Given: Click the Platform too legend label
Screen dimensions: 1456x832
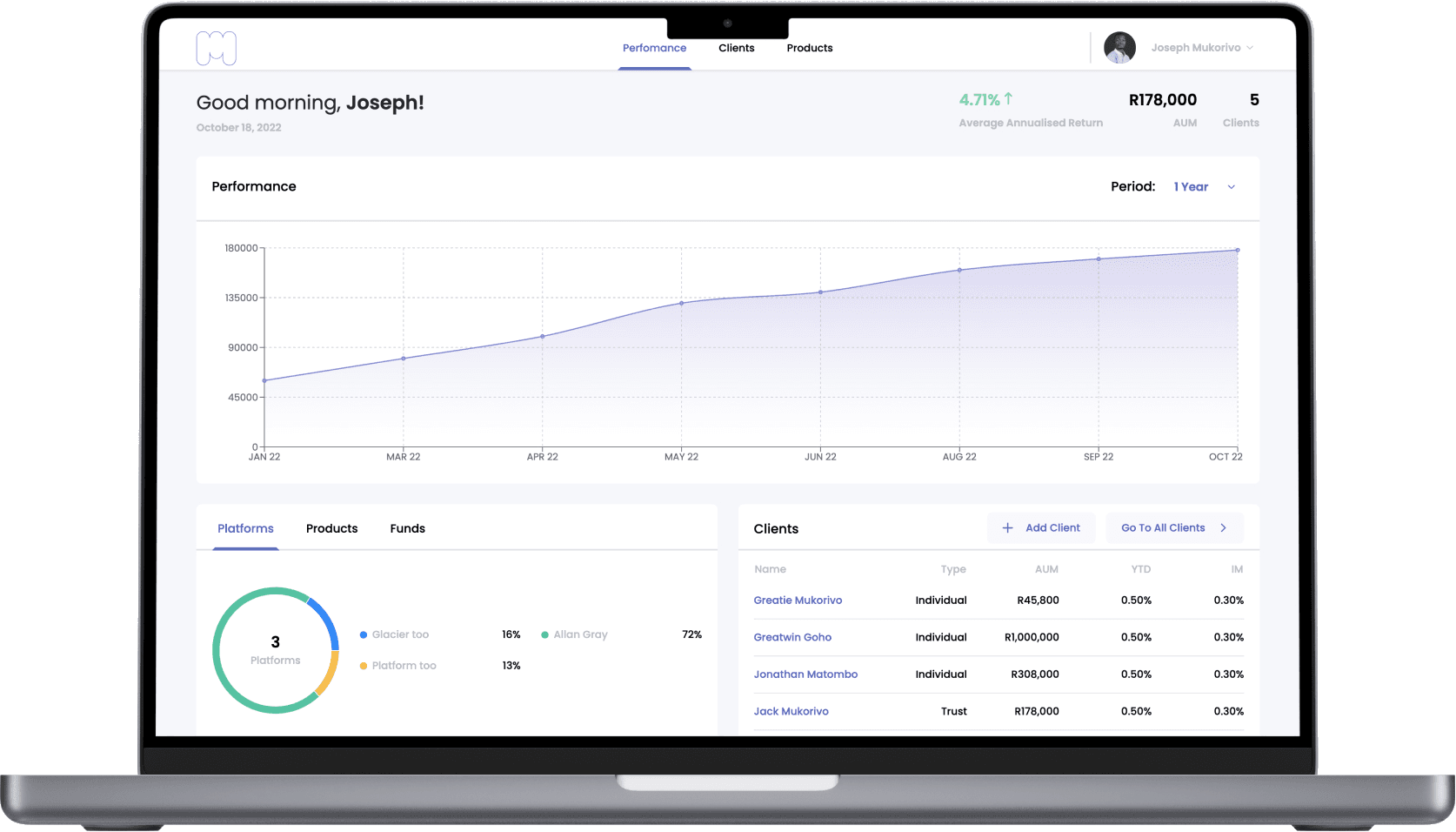Looking at the screenshot, I should tap(404, 666).
